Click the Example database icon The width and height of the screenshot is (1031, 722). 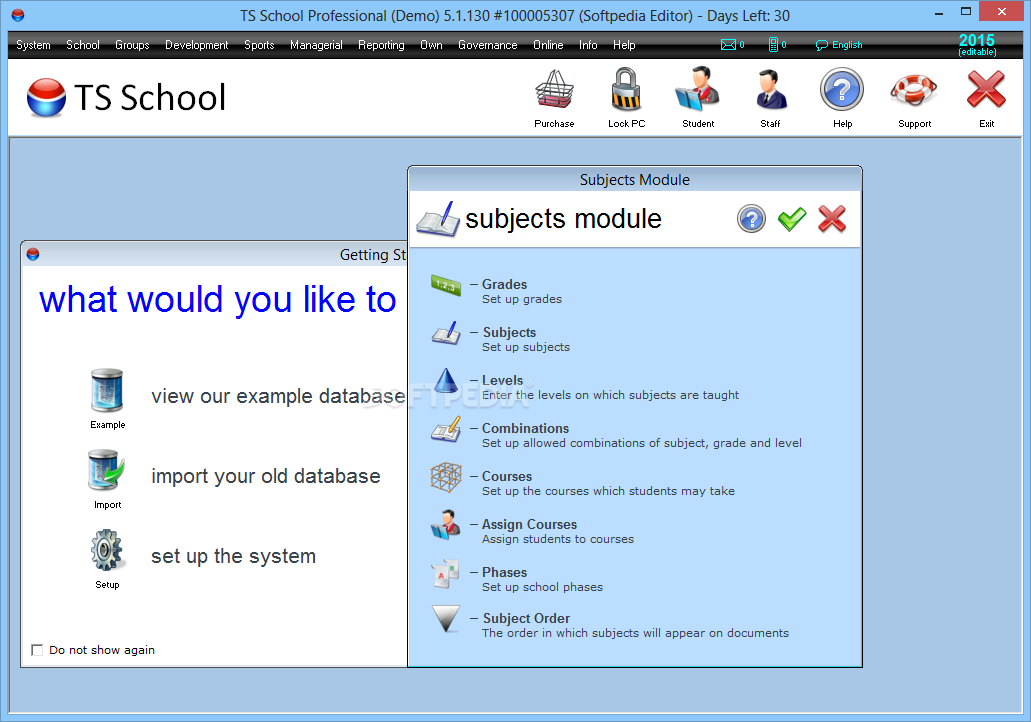pyautogui.click(x=107, y=390)
